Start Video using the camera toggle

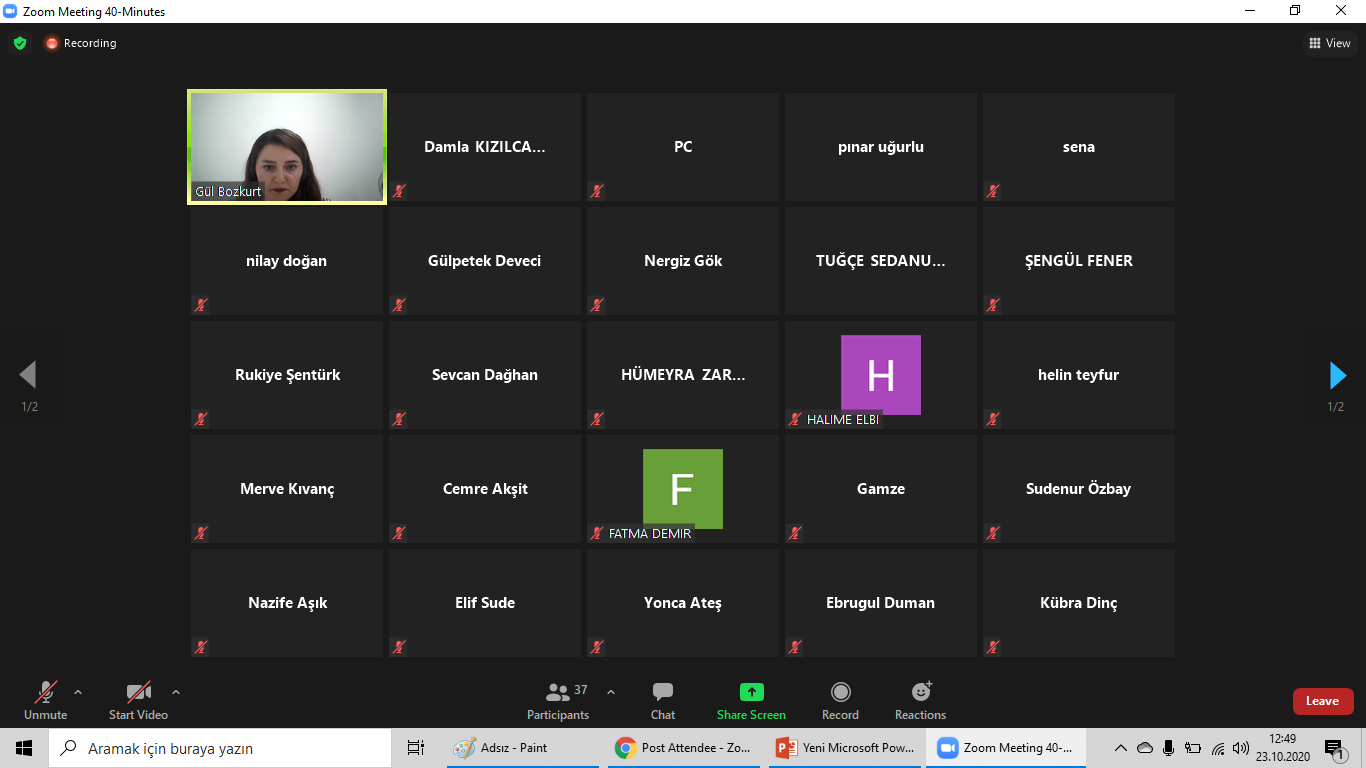point(138,692)
